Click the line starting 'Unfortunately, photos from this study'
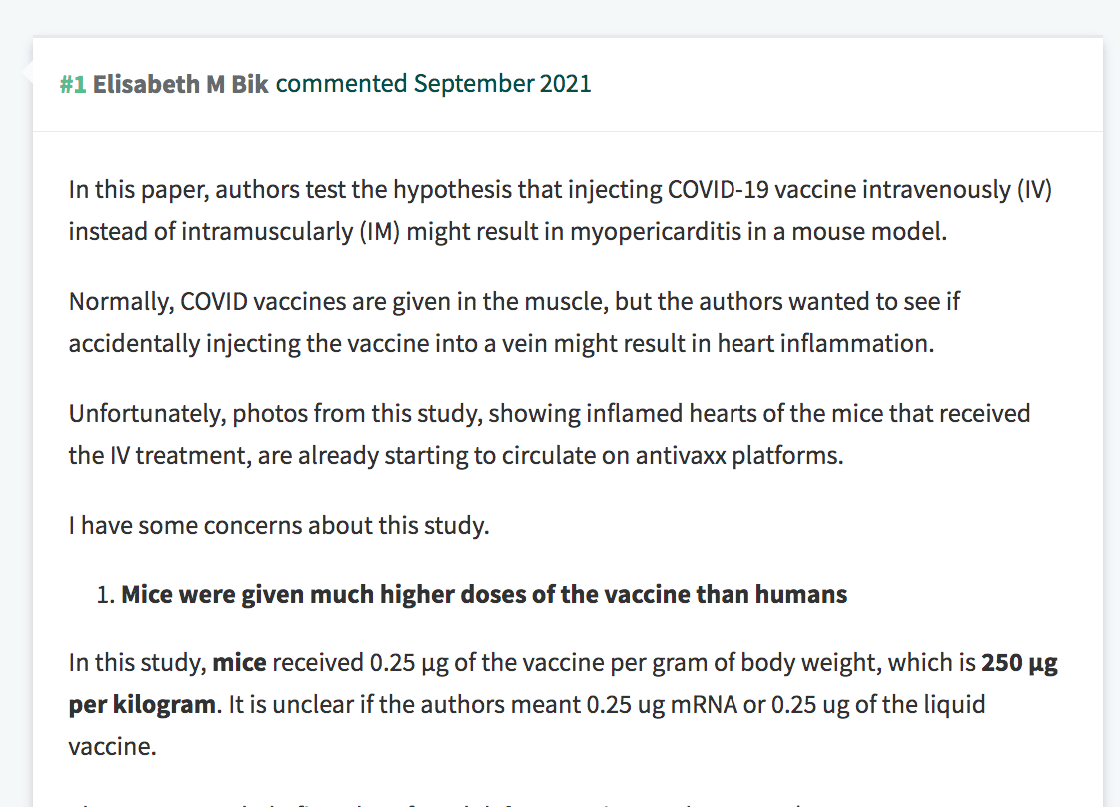The image size is (1120, 807). [x=549, y=414]
